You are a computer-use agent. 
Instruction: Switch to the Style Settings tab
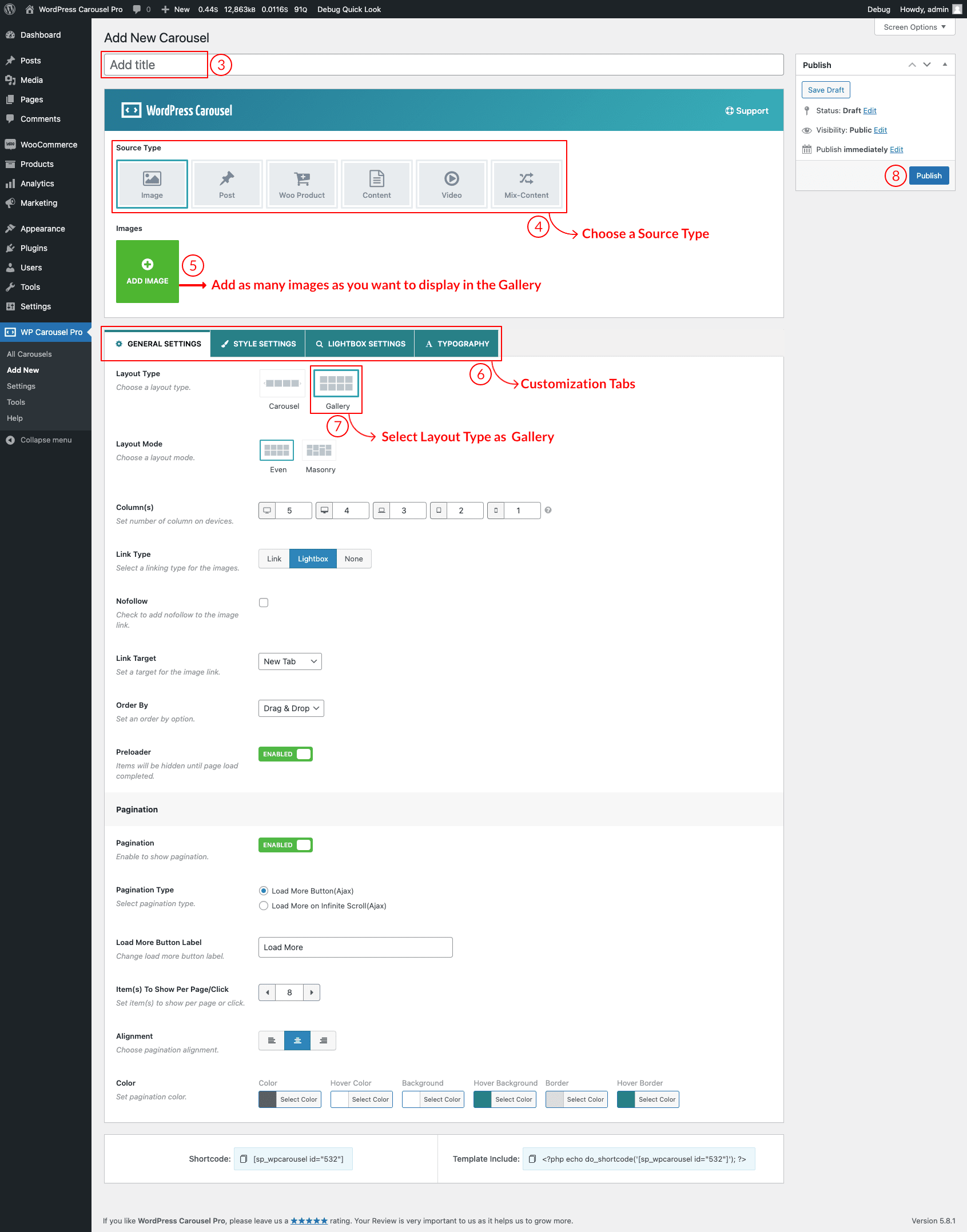coord(258,344)
